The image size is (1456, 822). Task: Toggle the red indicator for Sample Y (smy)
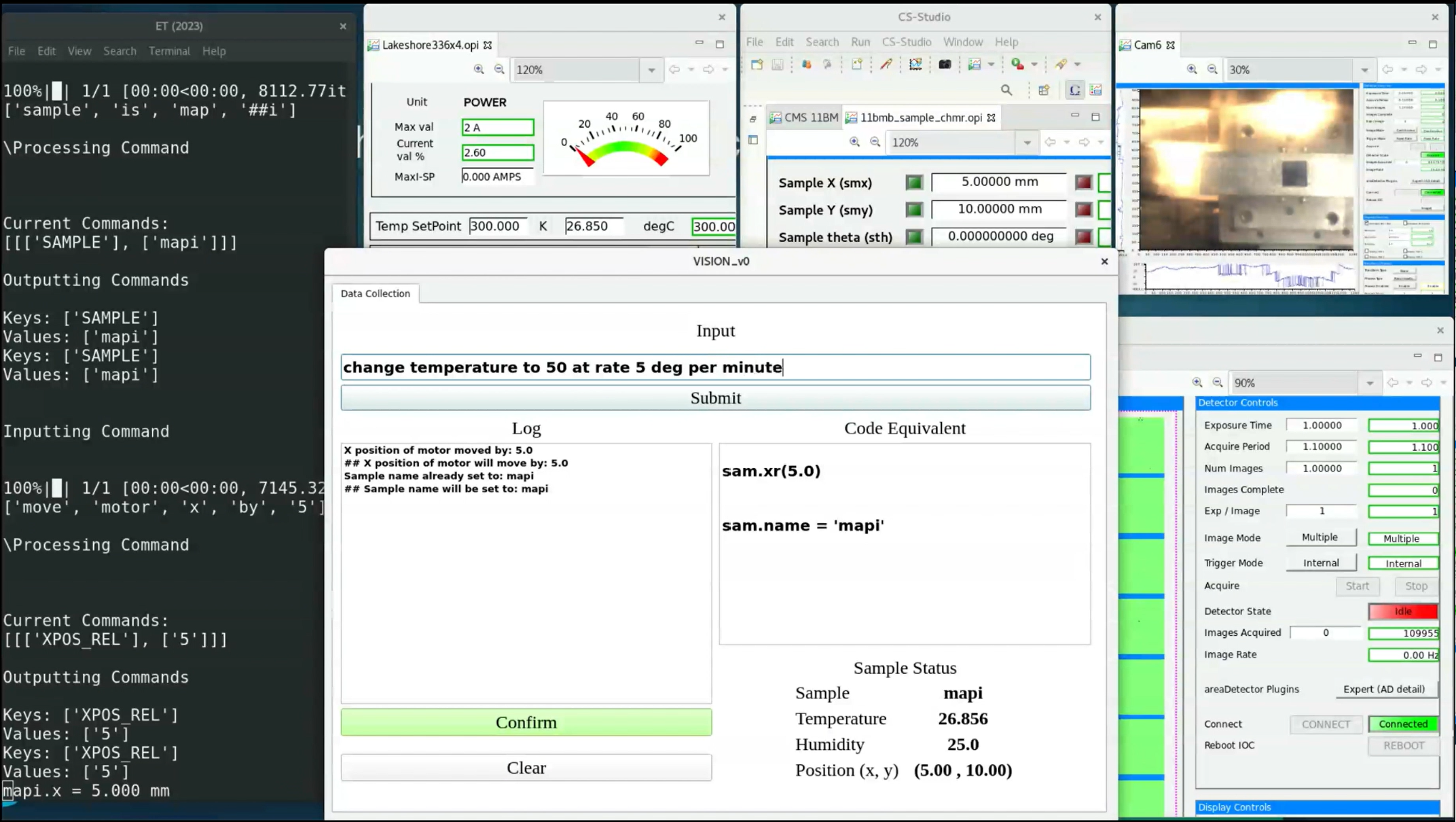coord(1083,210)
